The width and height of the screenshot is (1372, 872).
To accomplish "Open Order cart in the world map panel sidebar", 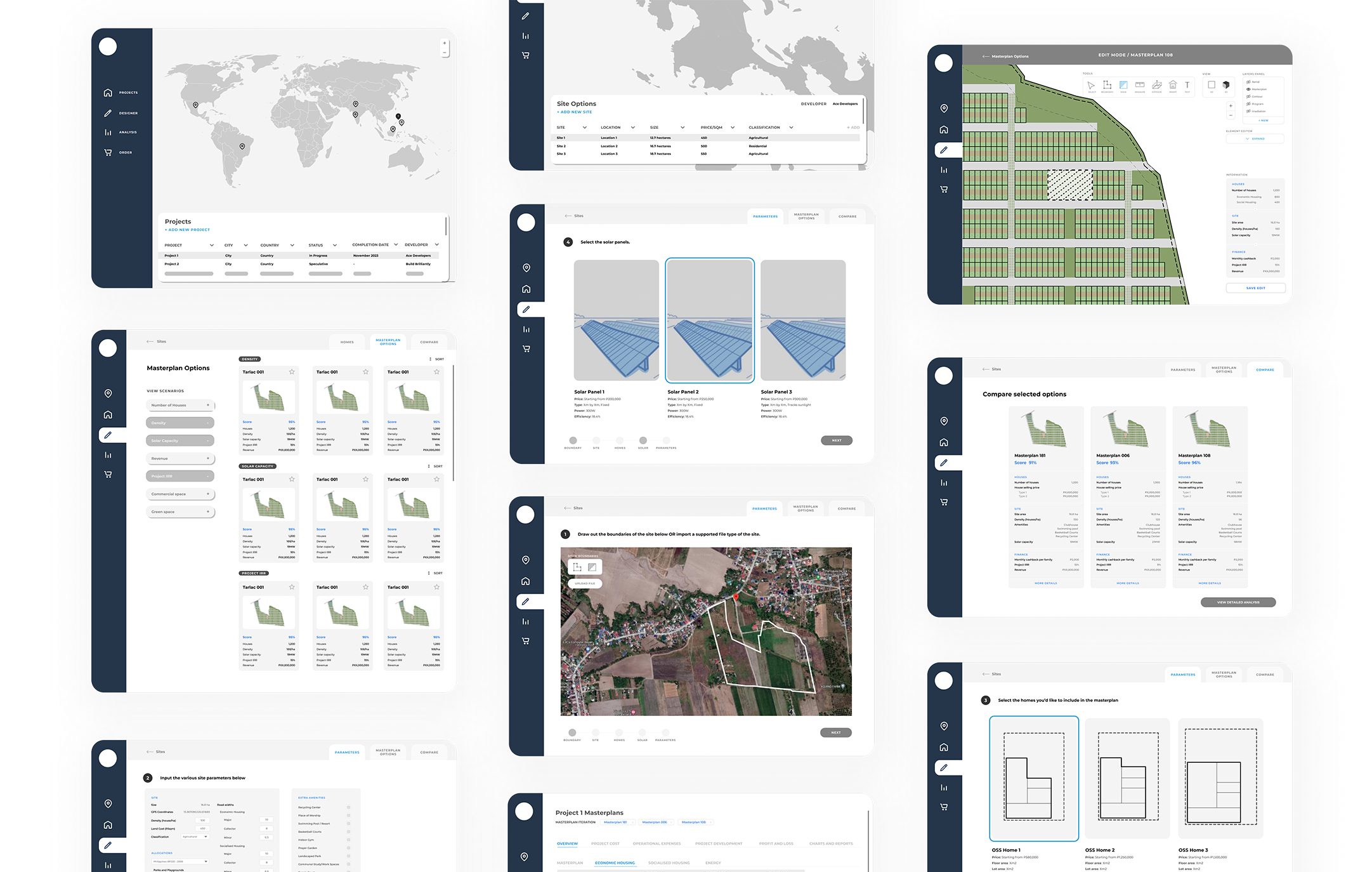I will [119, 152].
